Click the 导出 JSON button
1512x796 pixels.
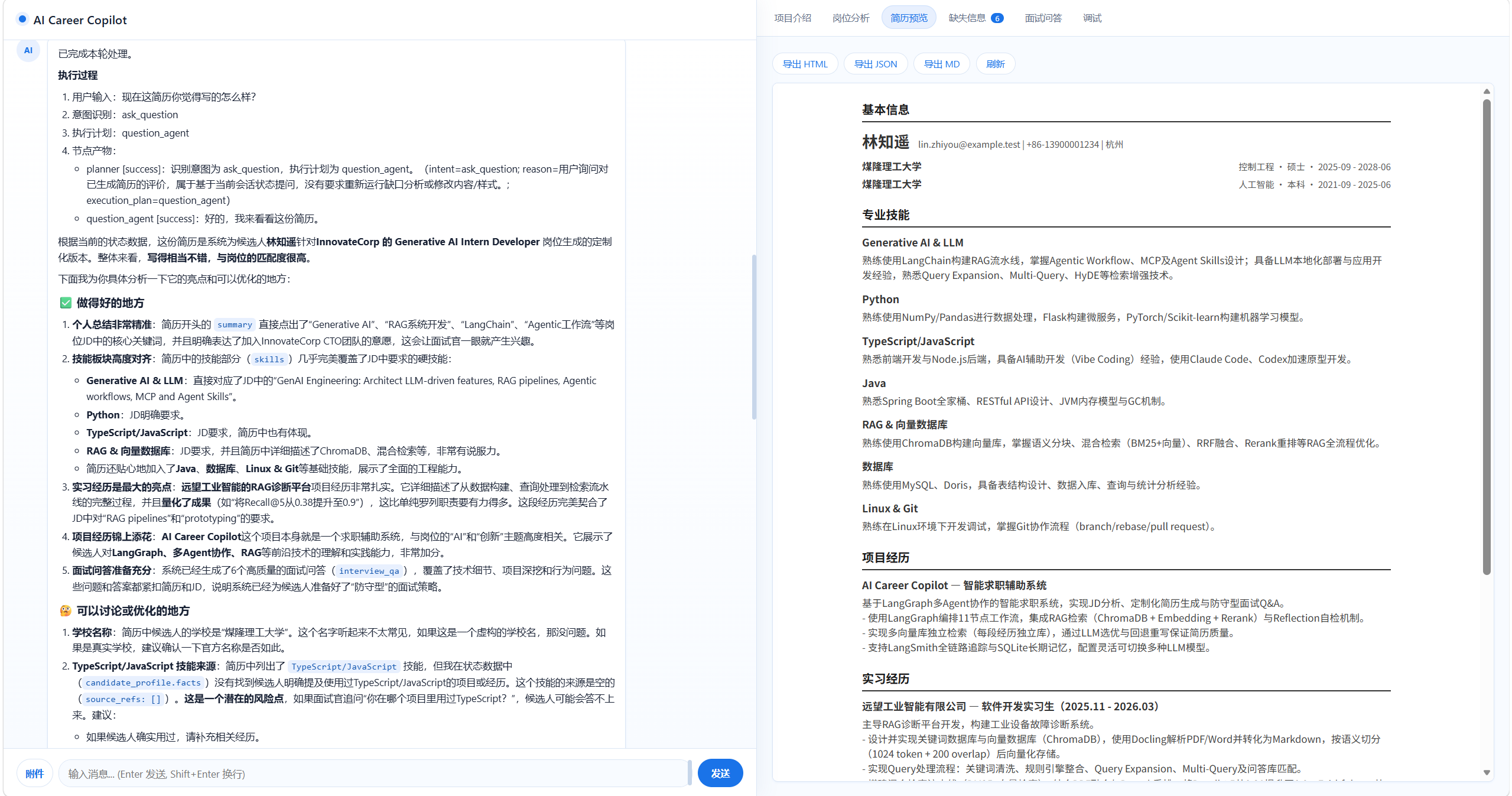pyautogui.click(x=876, y=64)
